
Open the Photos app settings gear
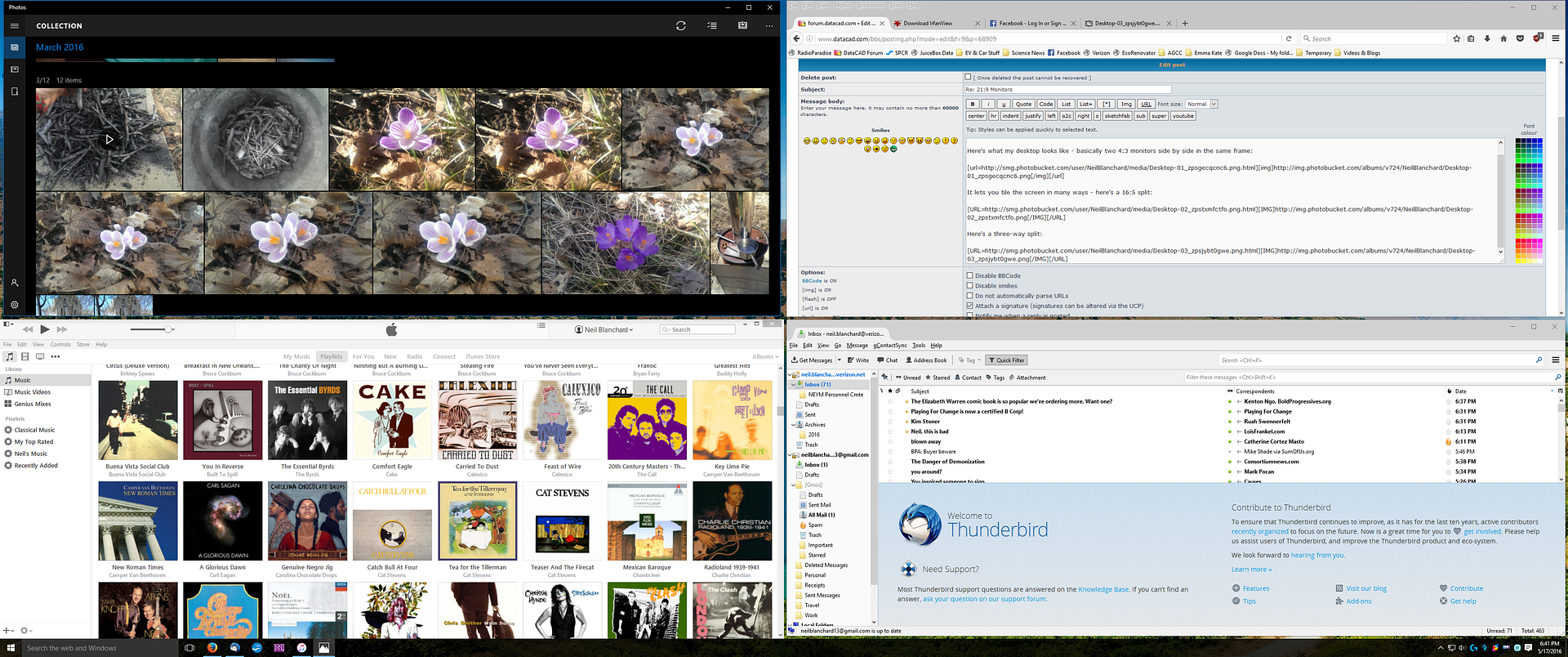14,304
